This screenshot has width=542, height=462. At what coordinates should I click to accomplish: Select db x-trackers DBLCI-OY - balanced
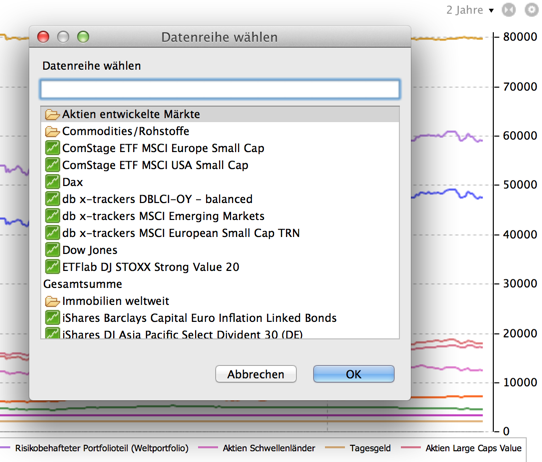coord(220,199)
